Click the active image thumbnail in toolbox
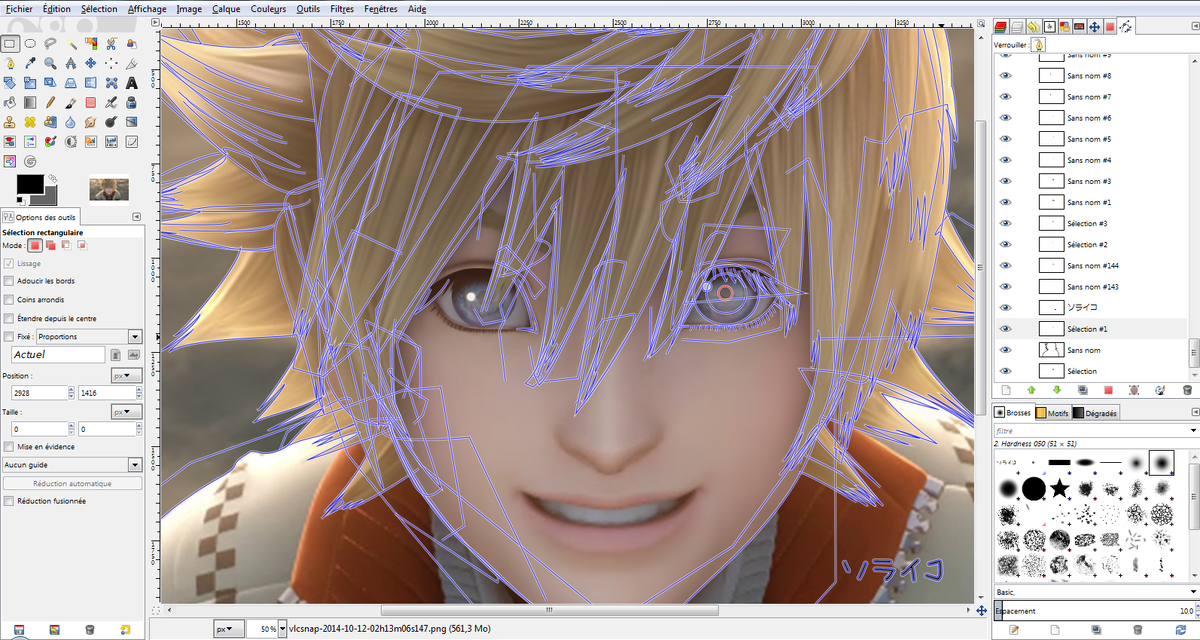This screenshot has width=1200, height=640. 109,189
